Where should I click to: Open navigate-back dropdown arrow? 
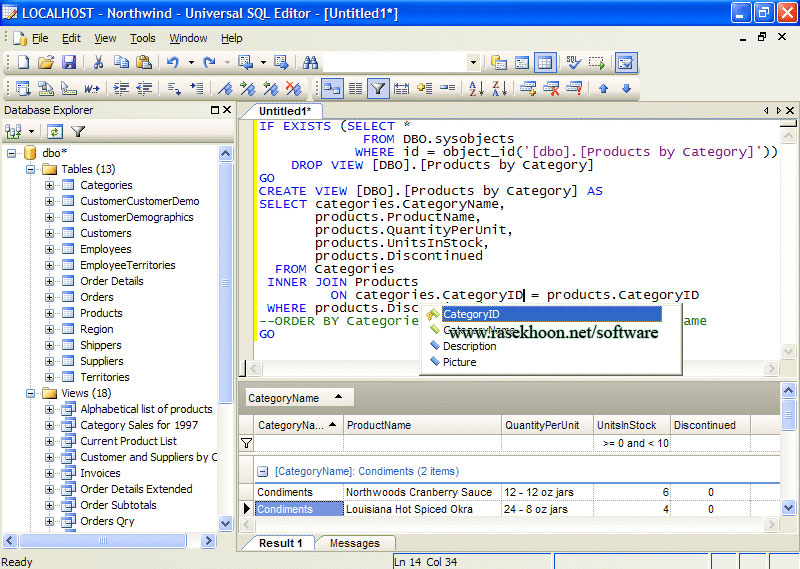263,62
